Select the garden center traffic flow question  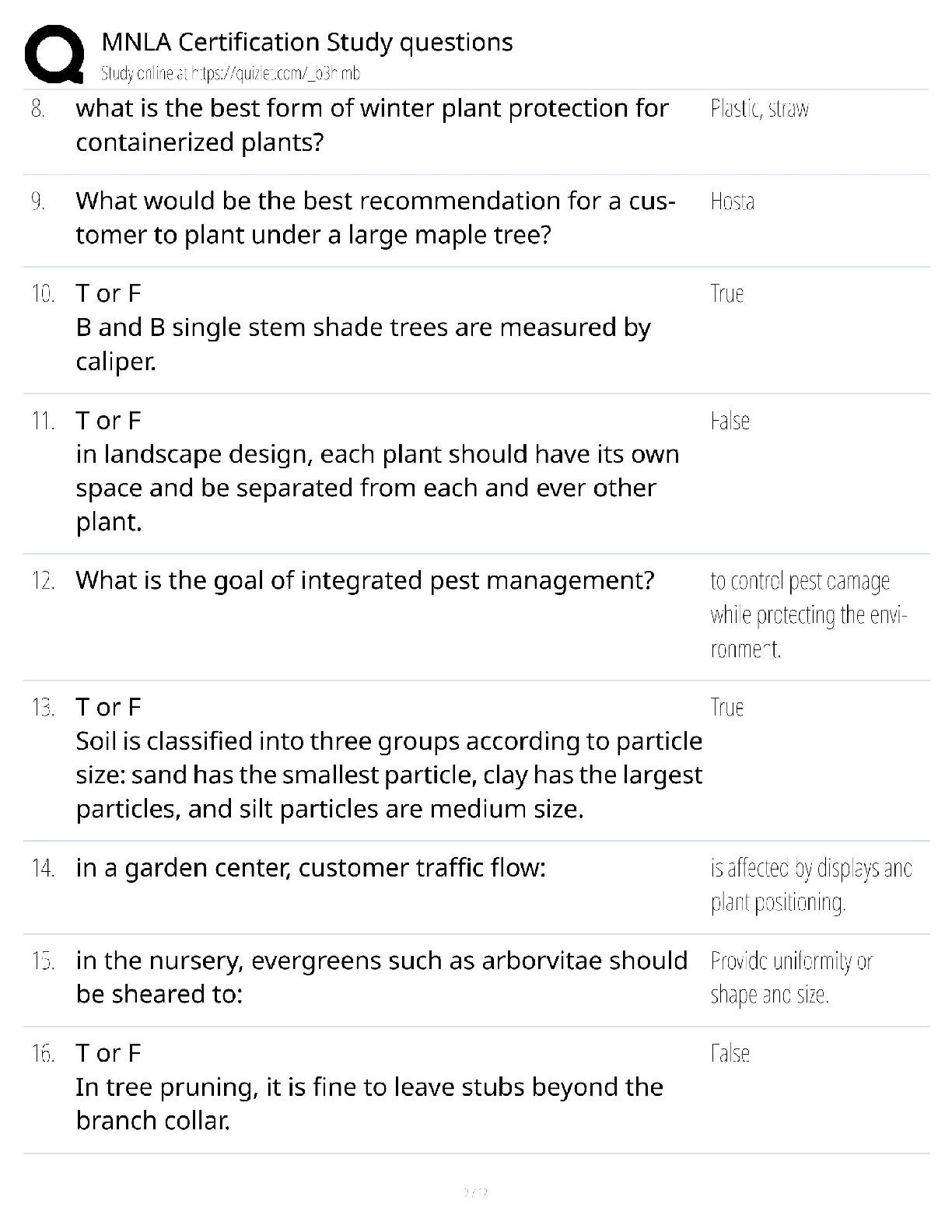click(310, 868)
